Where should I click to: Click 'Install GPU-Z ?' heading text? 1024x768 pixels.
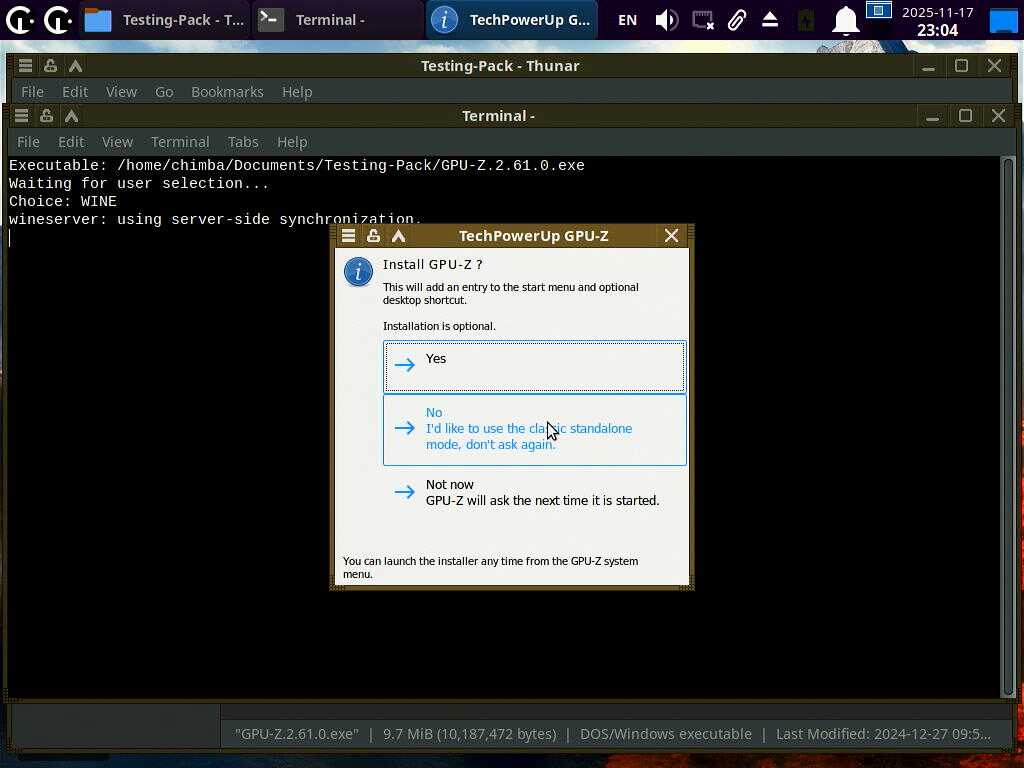[x=432, y=264]
